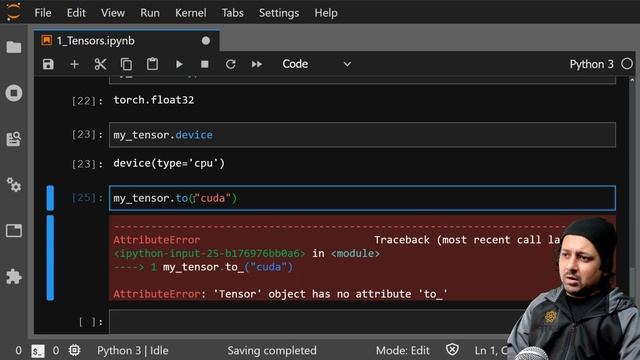Open the Tabs menu
This screenshot has height=360, width=640.
pos(233,13)
